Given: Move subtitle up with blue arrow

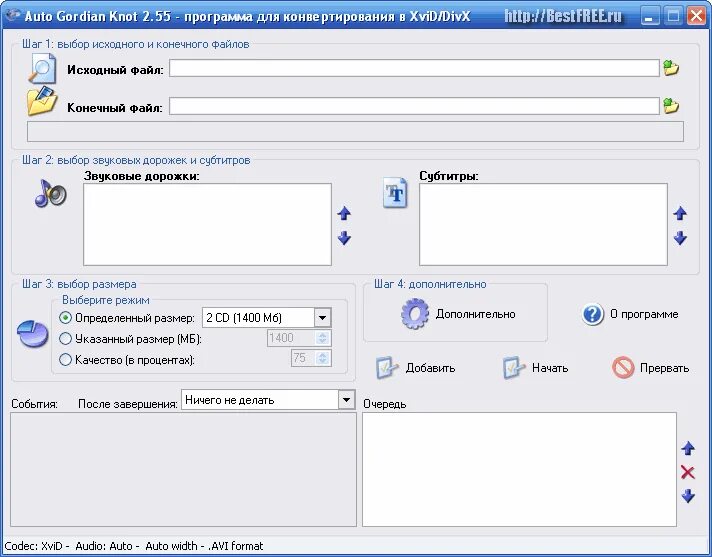Looking at the screenshot, I should pyautogui.click(x=680, y=213).
